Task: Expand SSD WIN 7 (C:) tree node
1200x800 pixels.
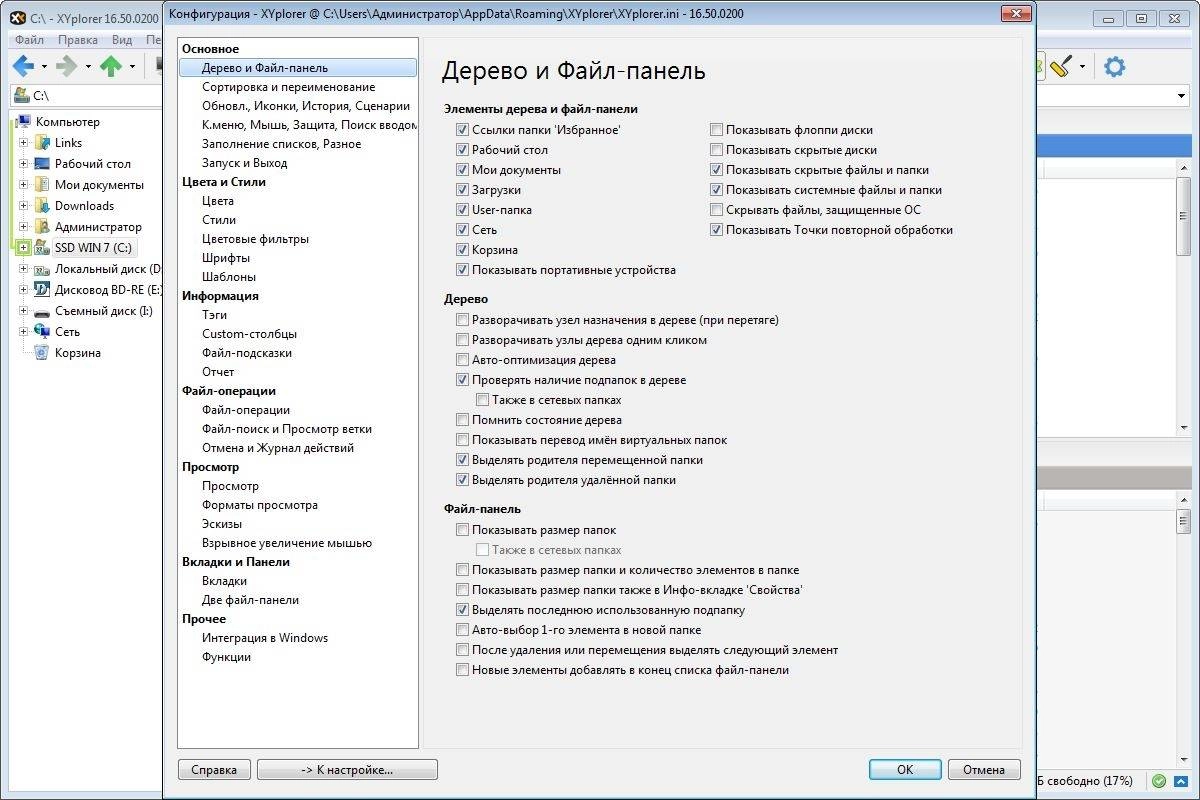Action: tap(24, 248)
